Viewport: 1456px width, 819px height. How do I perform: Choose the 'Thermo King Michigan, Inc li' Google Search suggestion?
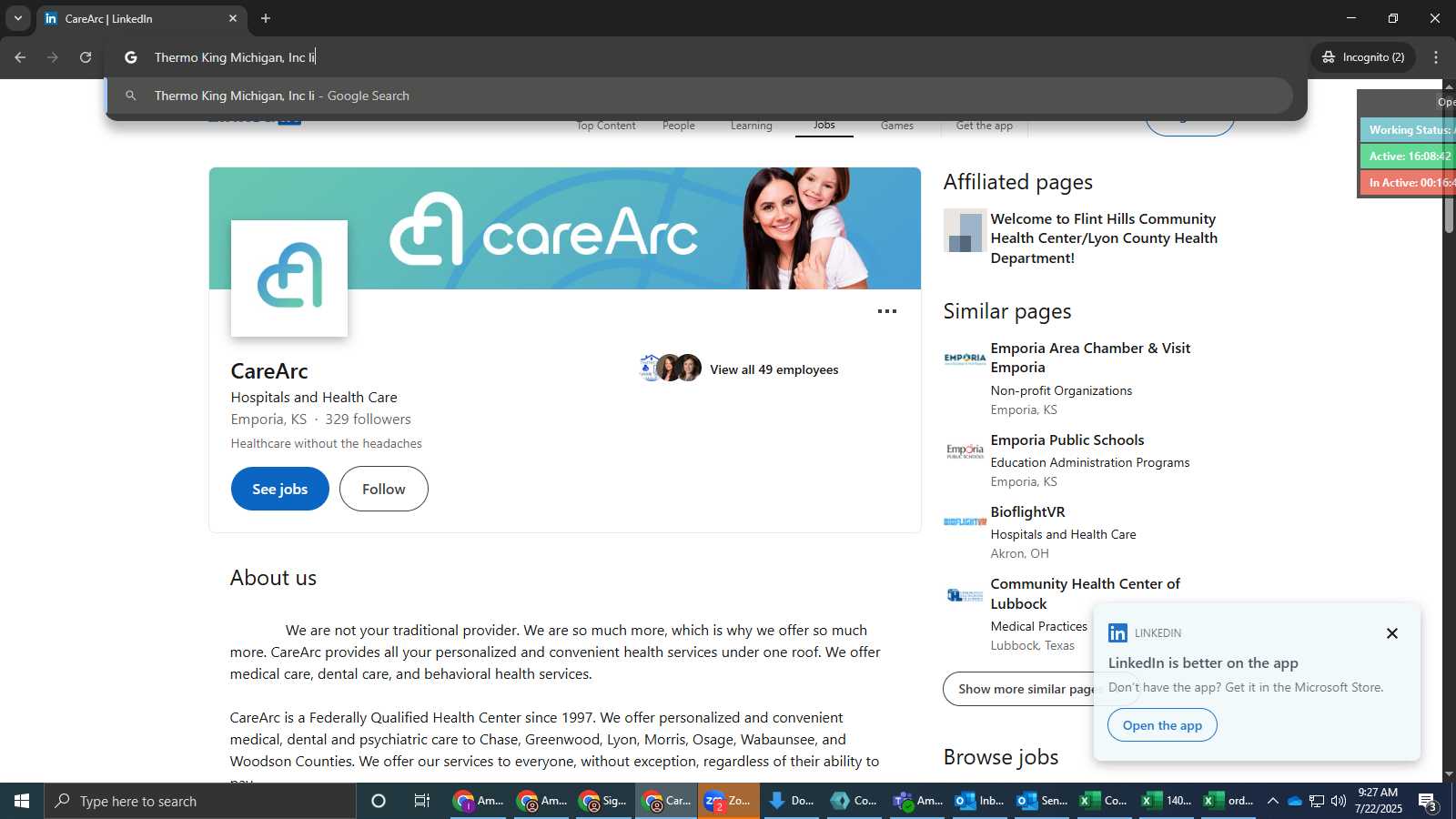[699, 96]
